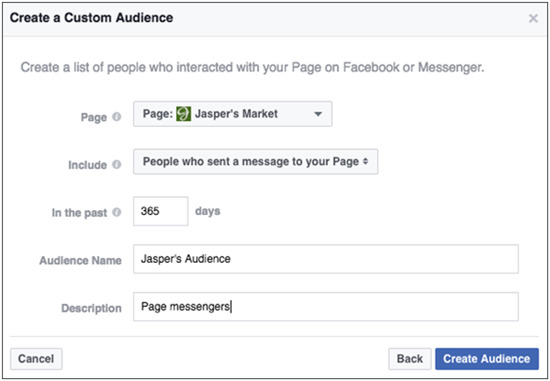The width and height of the screenshot is (550, 381).
Task: Click the info icon beside In the past
Action: (117, 212)
